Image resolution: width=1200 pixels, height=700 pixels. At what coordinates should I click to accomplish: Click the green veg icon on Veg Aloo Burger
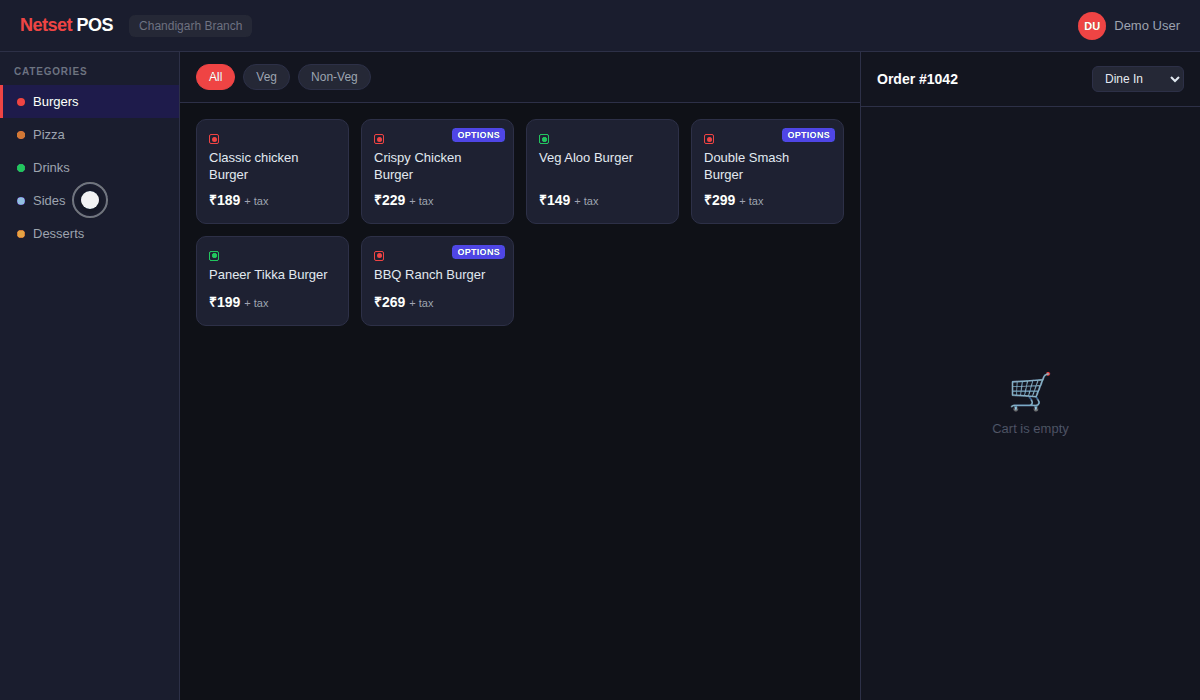click(x=544, y=139)
